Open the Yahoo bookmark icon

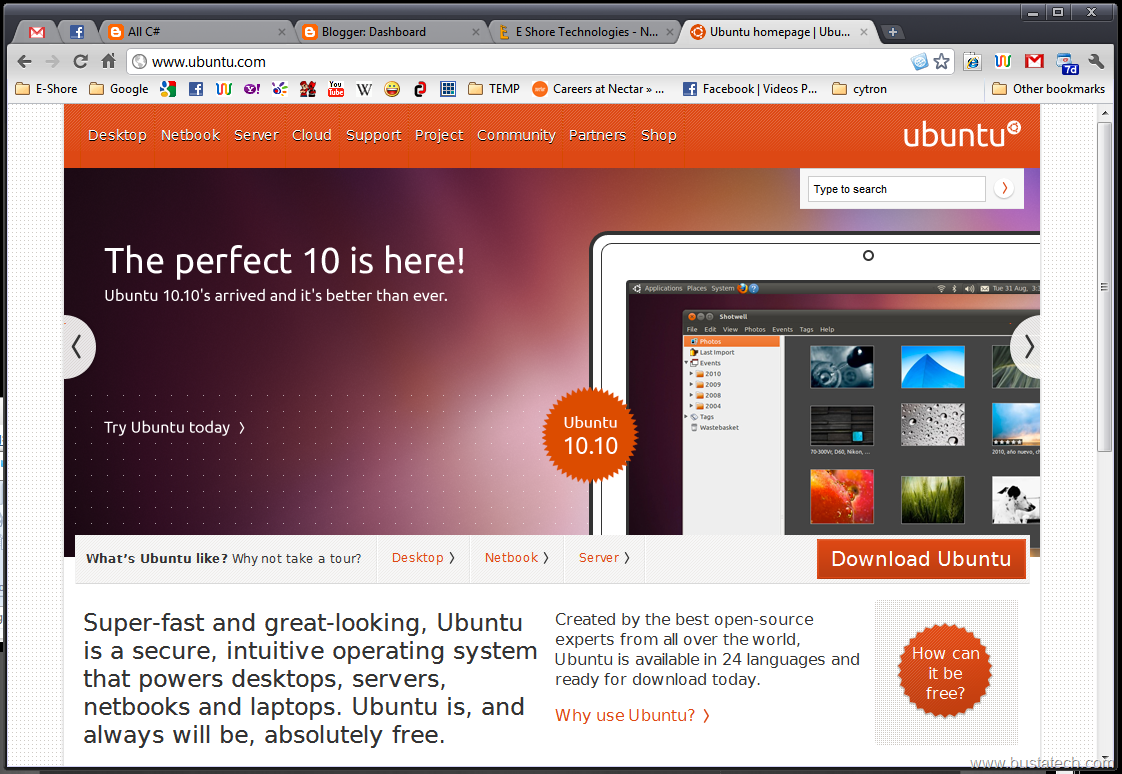(252, 89)
